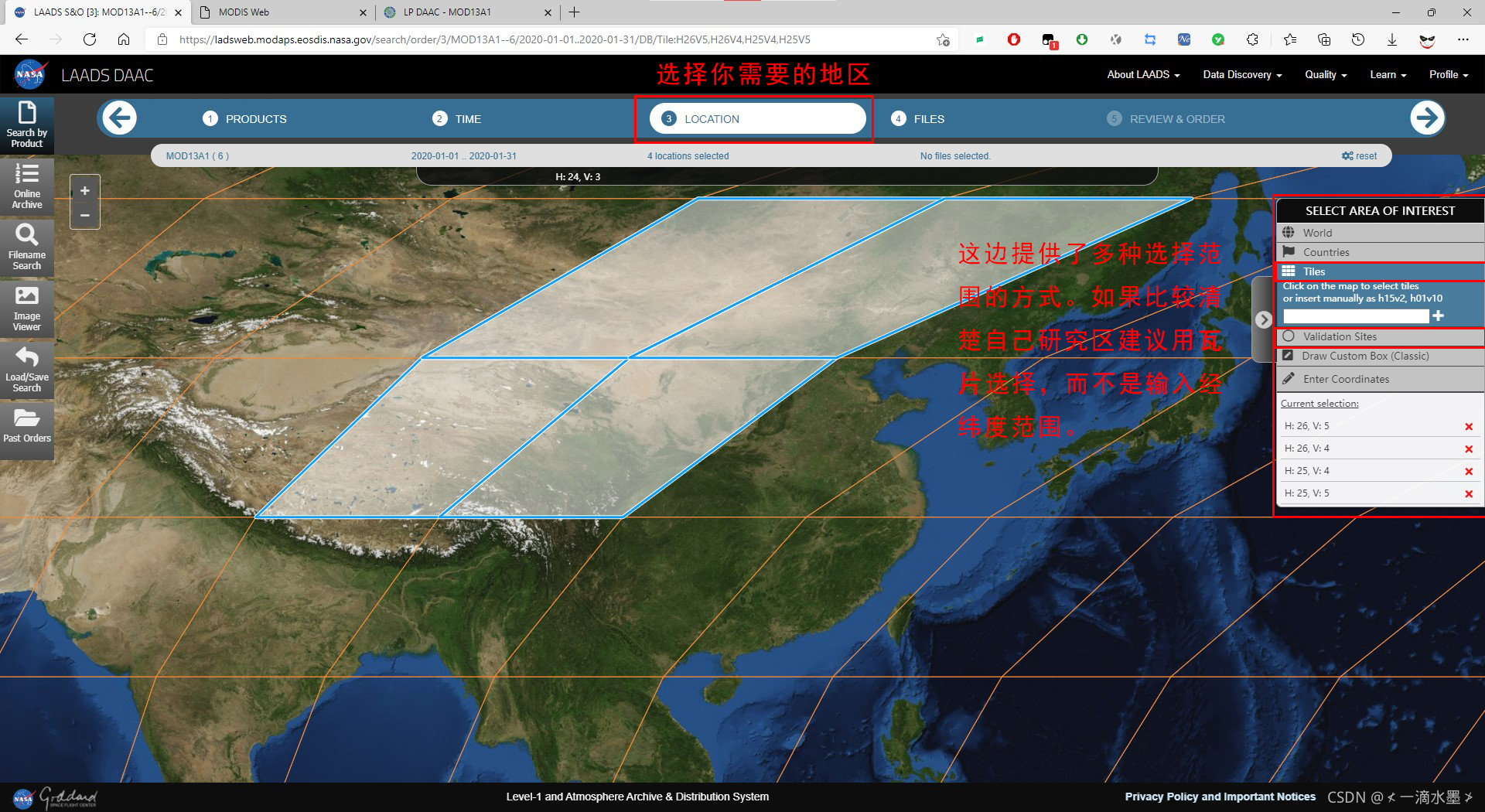This screenshot has height=812, width=1485.
Task: Open browser extensions puzzle icon
Action: coord(1252,39)
